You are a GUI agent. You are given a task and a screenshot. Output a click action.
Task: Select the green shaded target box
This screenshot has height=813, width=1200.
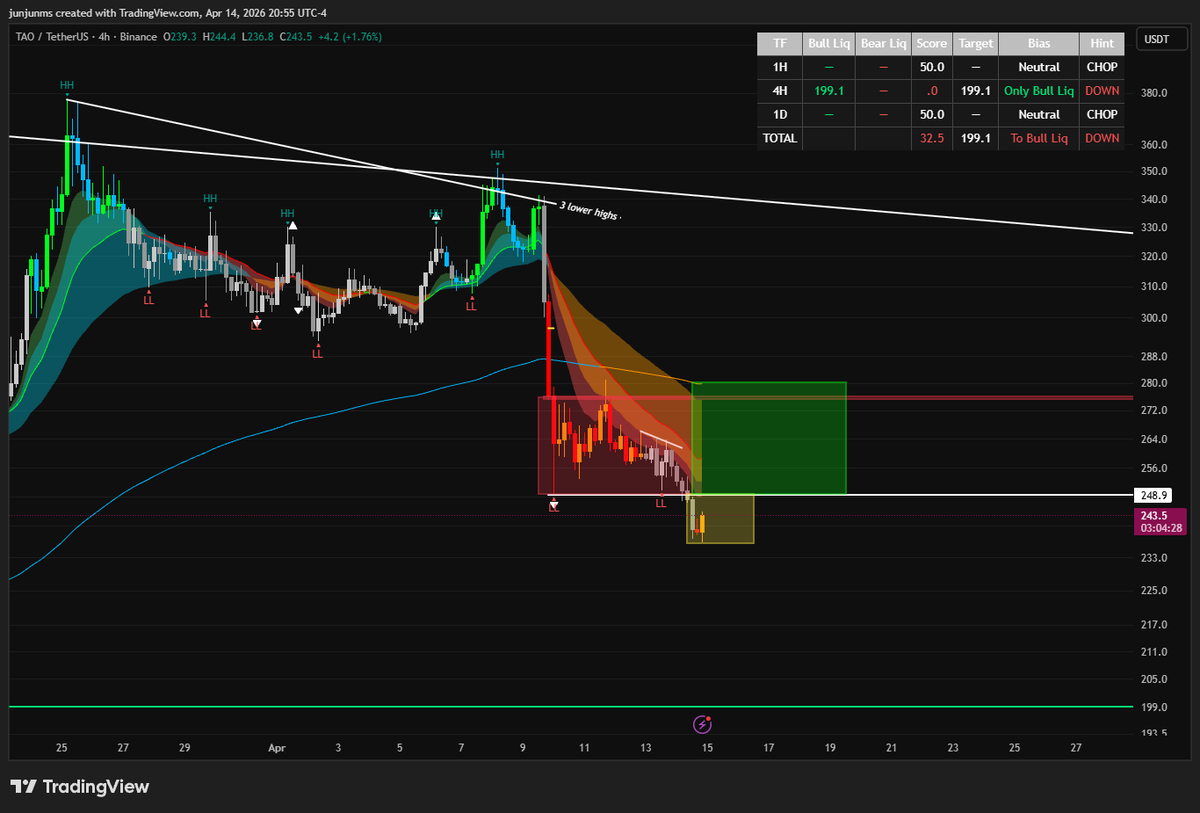770,438
